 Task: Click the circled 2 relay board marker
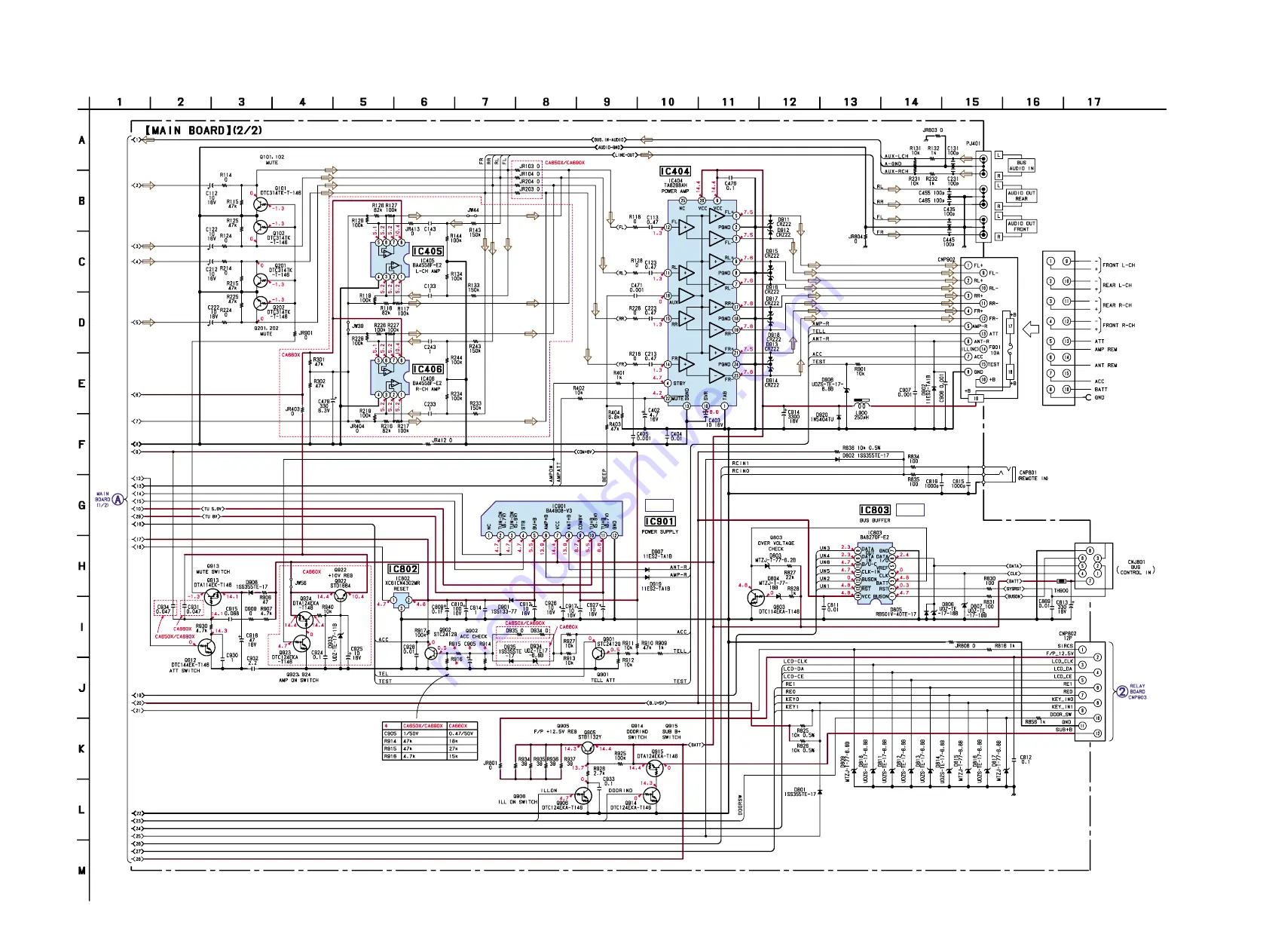(1121, 691)
